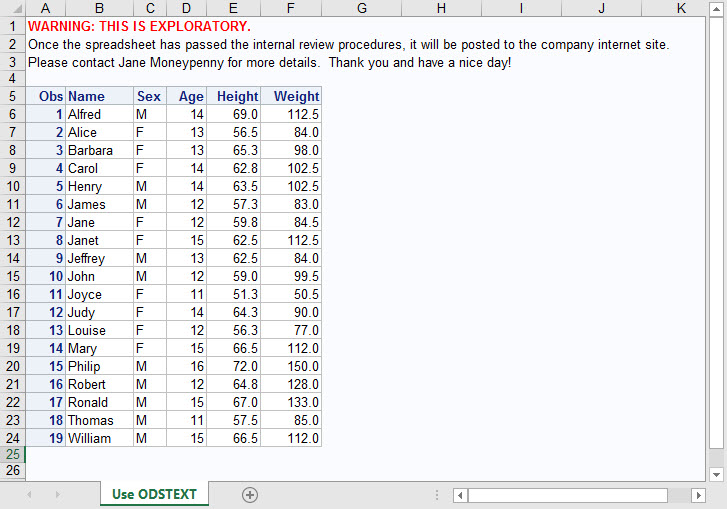Click the previous sheet navigation arrow
This screenshot has height=509, width=727.
pos(29,495)
